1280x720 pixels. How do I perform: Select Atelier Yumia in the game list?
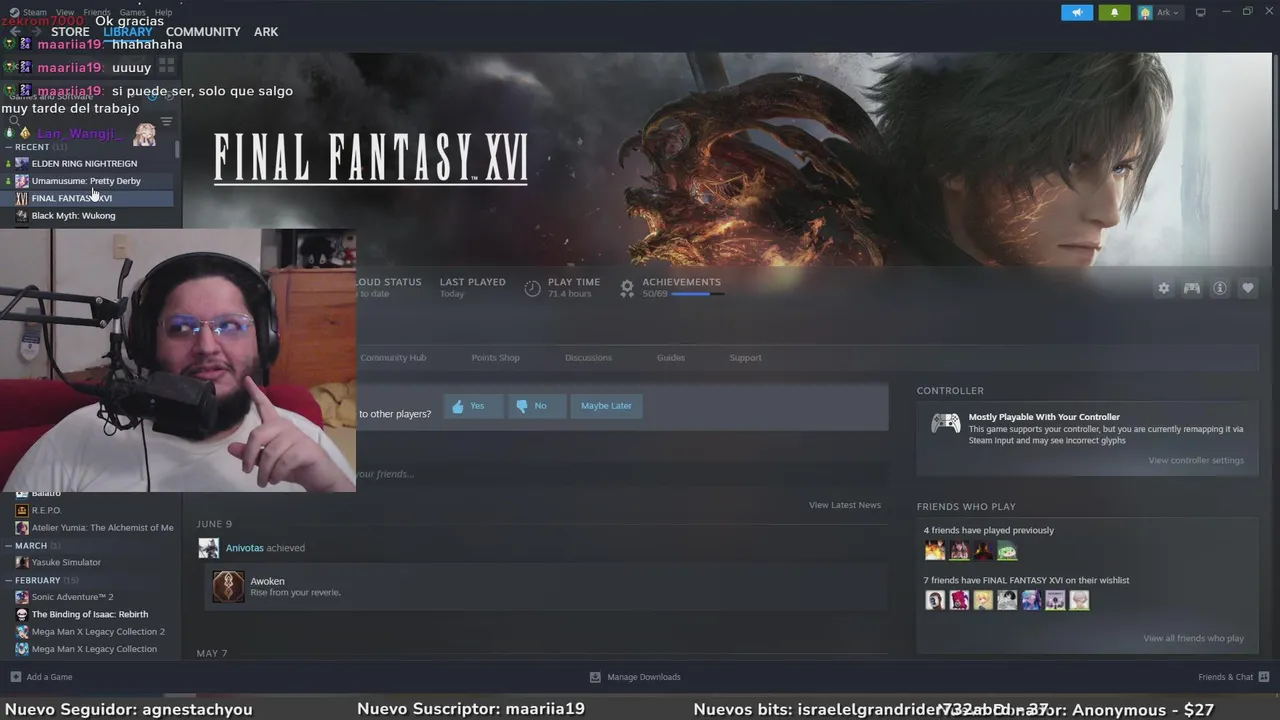click(102, 528)
